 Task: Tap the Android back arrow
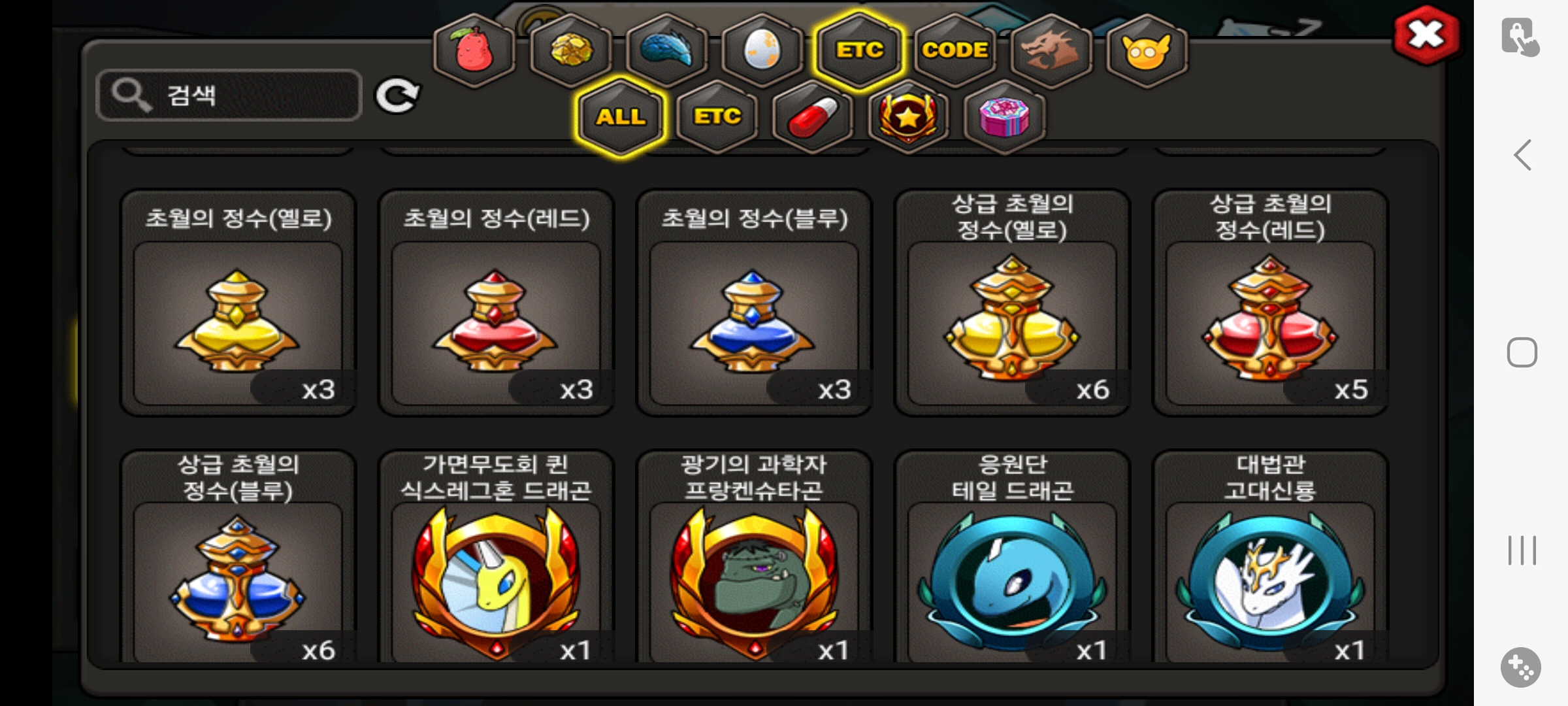[1522, 155]
